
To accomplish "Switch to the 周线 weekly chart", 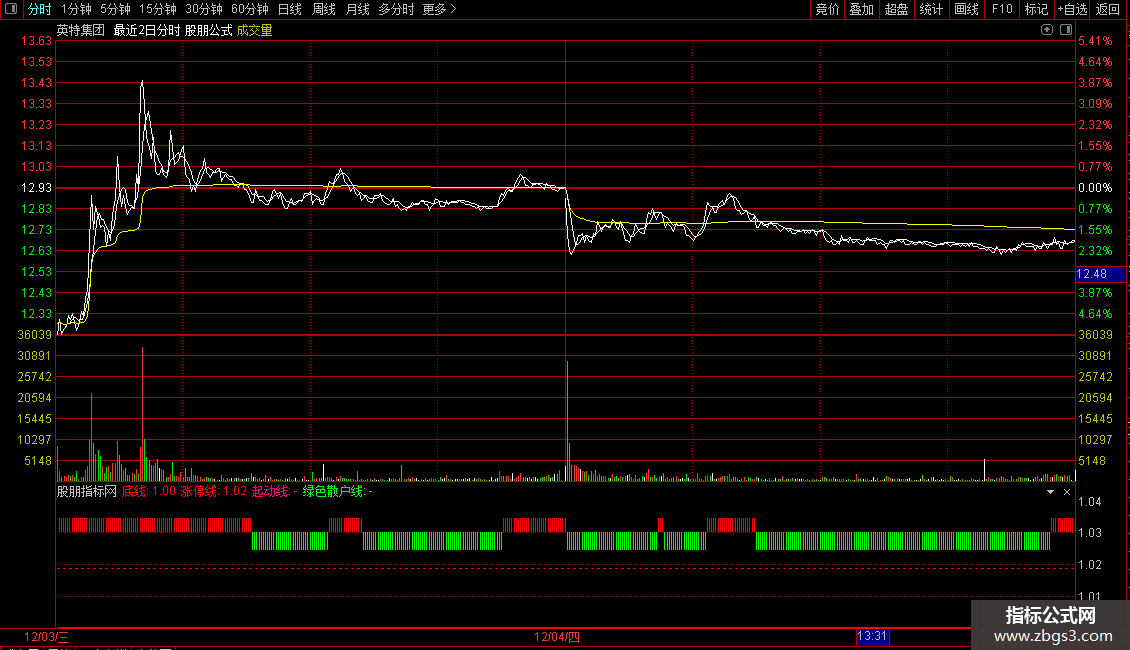I will coord(324,9).
